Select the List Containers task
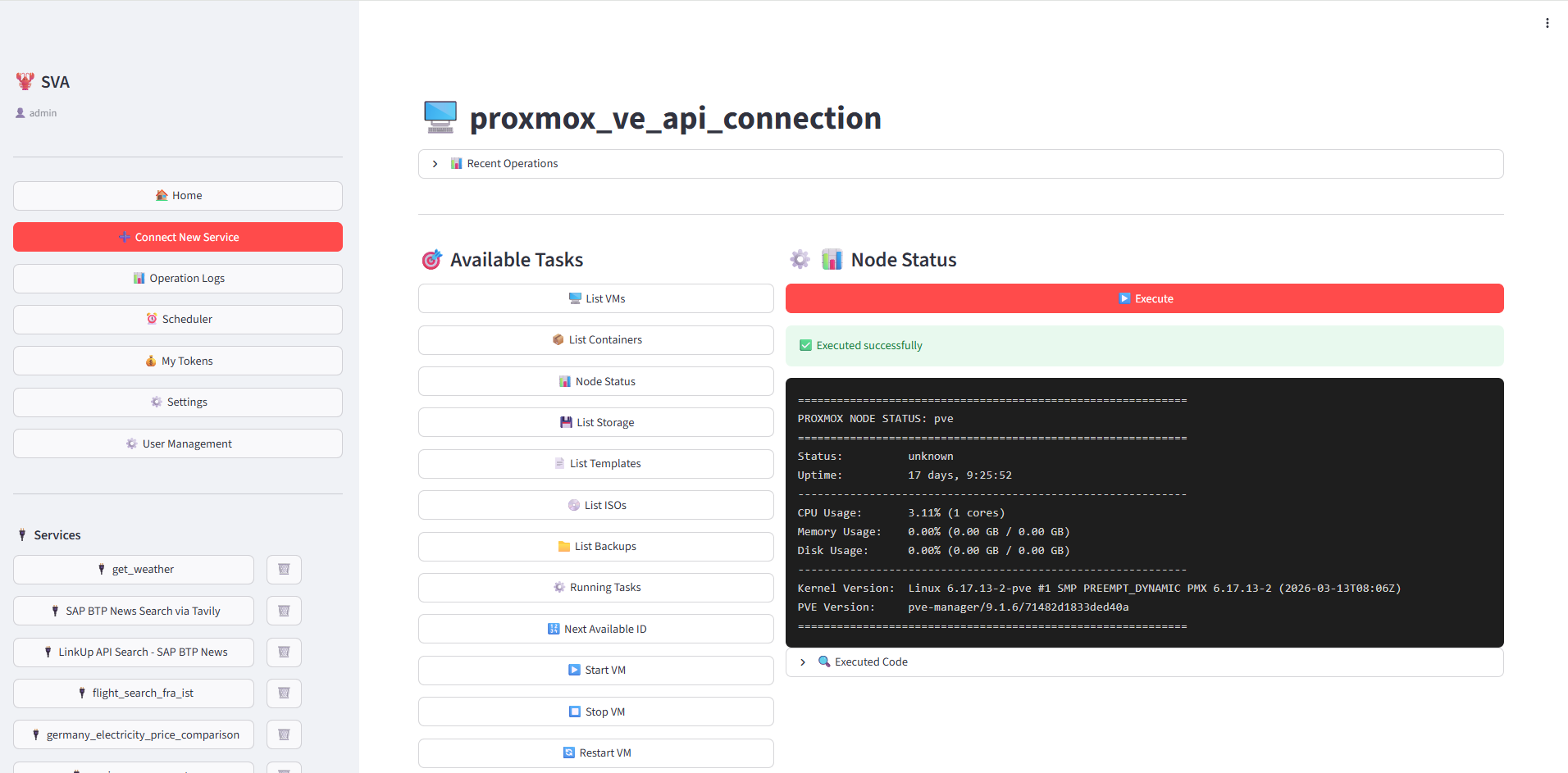1568x773 pixels. (596, 340)
